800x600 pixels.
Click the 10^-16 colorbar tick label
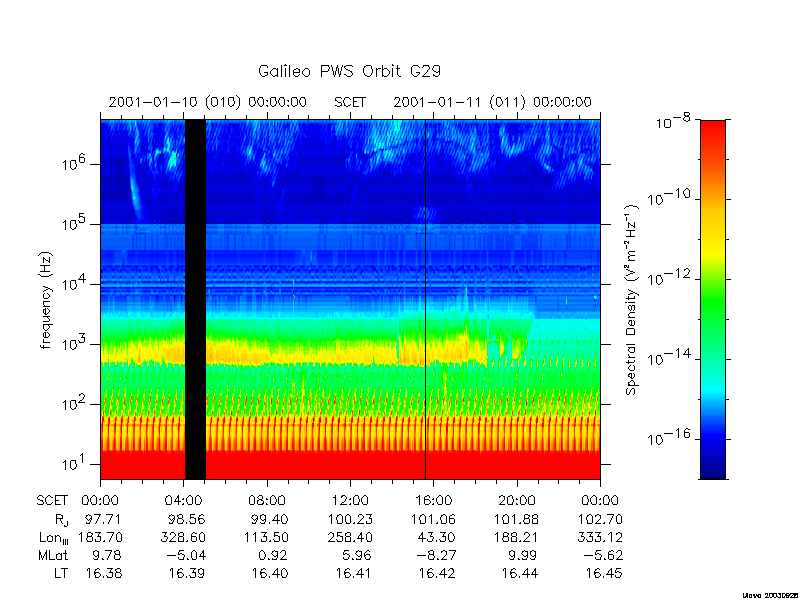669,437
